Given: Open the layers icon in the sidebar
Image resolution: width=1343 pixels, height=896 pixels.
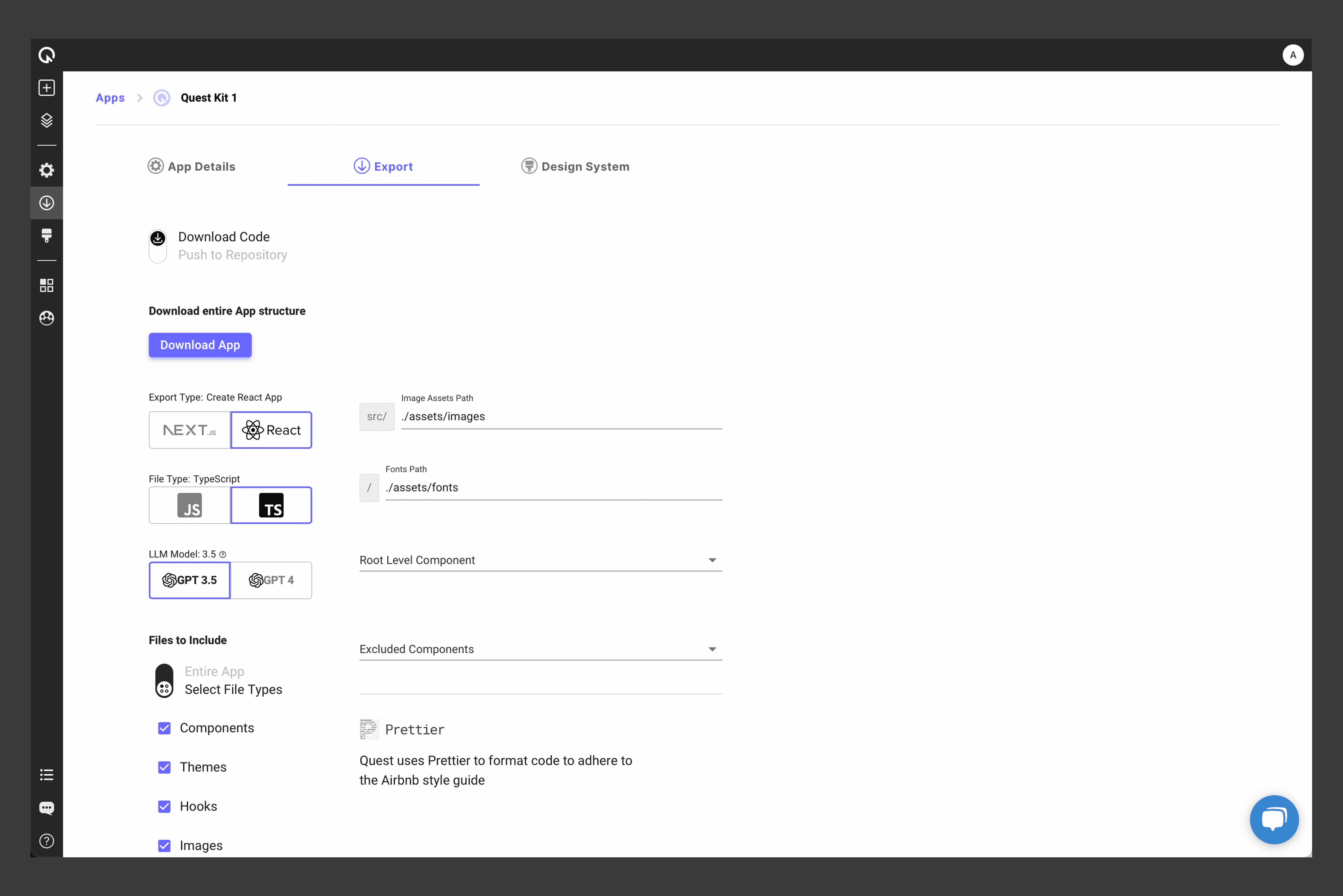Looking at the screenshot, I should tap(46, 121).
